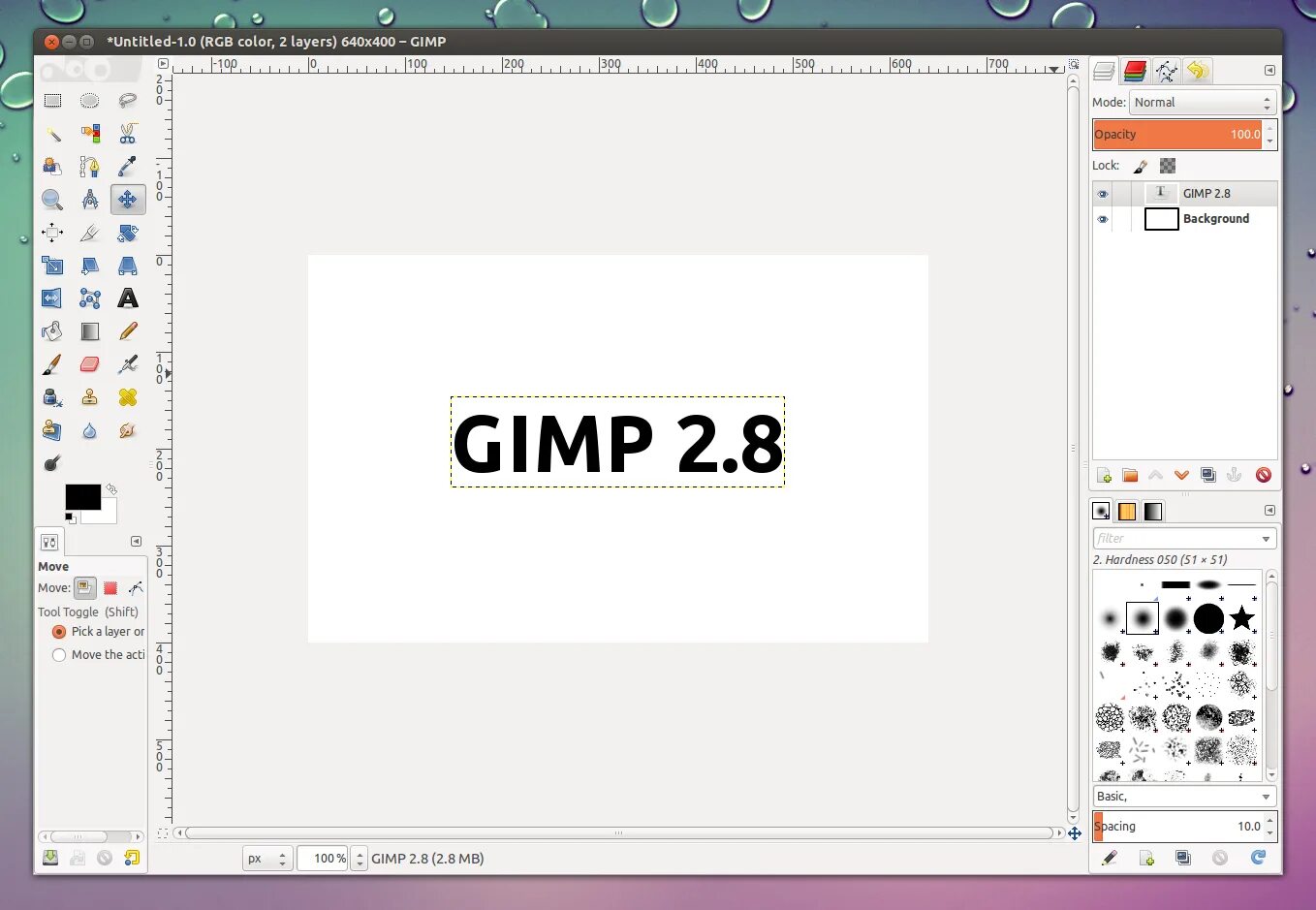This screenshot has width=1316, height=910.
Task: Select the Move tool
Action: coord(128,200)
